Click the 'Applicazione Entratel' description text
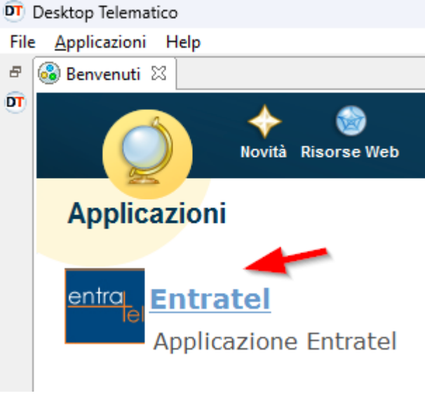Screen dimensions: 425x398 [x=275, y=342]
